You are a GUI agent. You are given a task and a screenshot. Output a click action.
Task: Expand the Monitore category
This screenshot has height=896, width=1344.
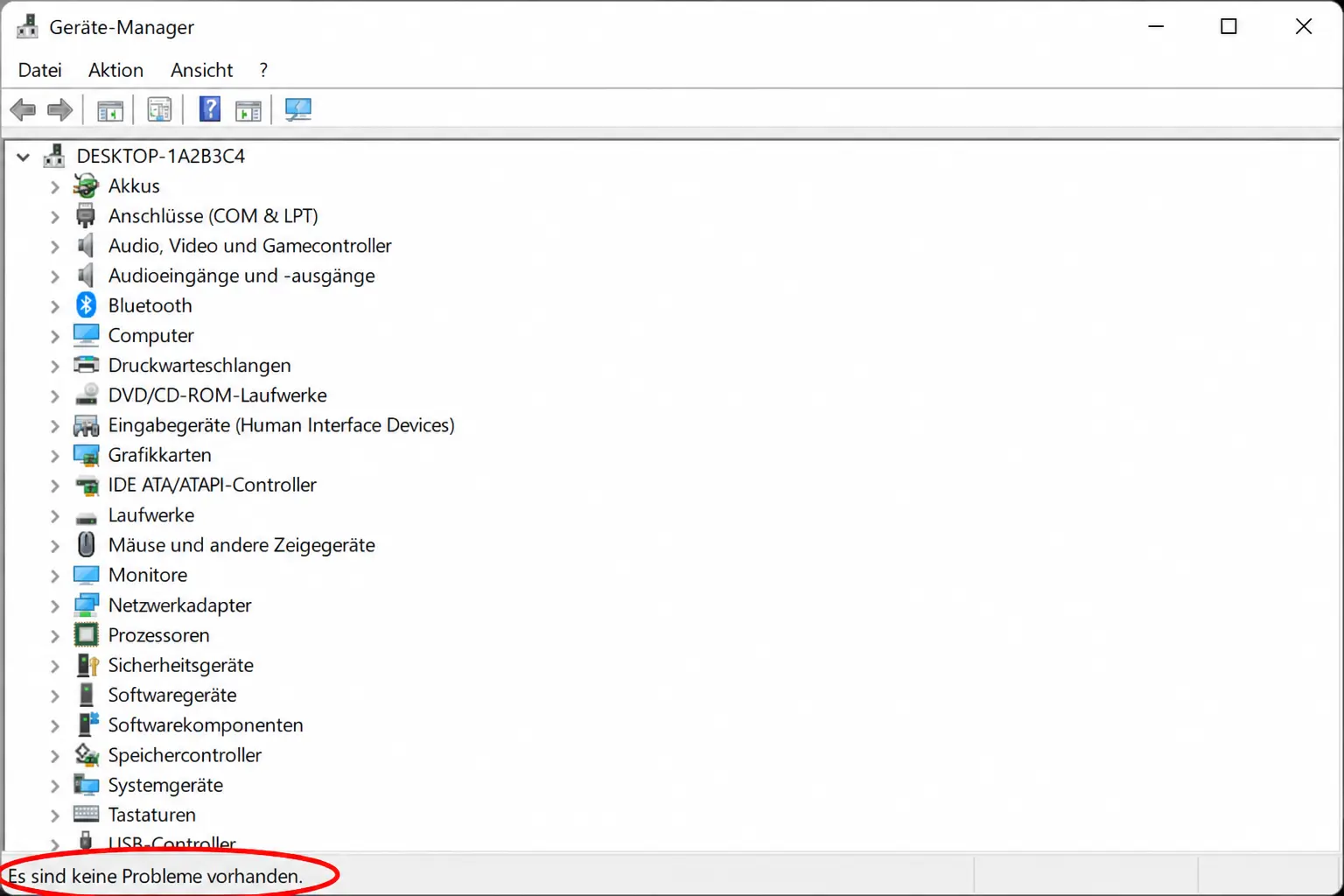point(55,576)
